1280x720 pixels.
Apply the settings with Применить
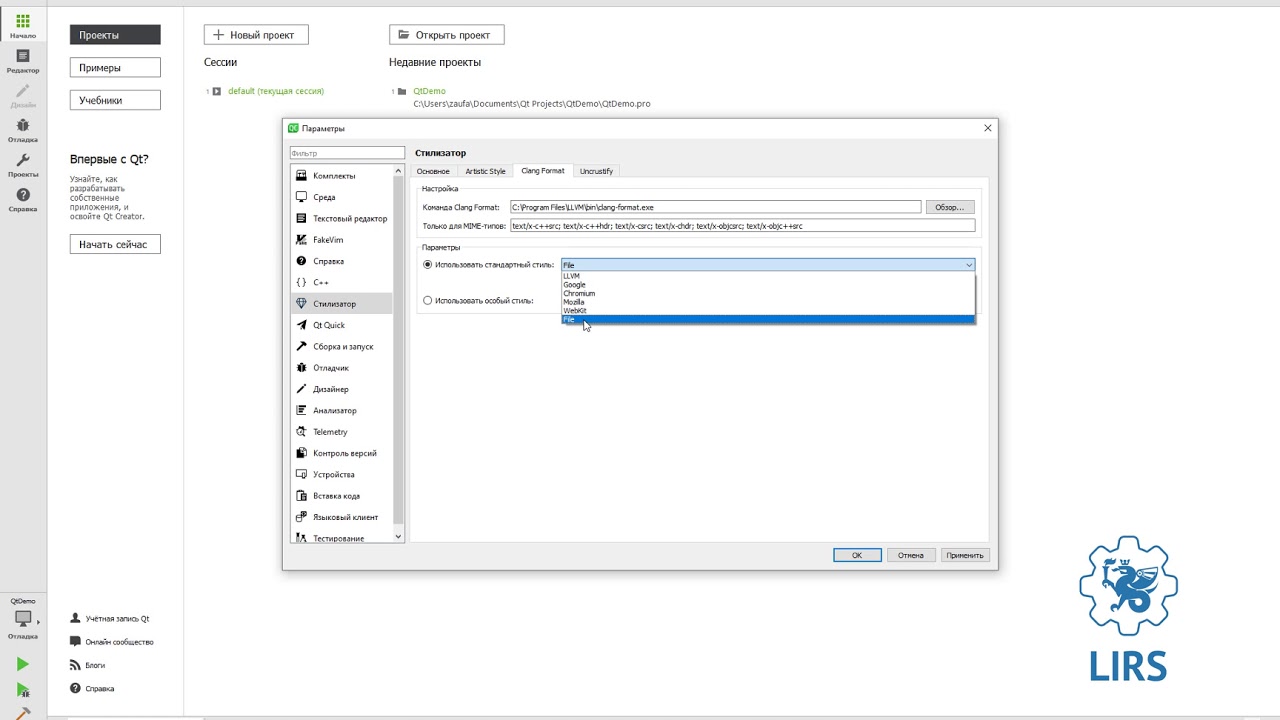coord(965,555)
